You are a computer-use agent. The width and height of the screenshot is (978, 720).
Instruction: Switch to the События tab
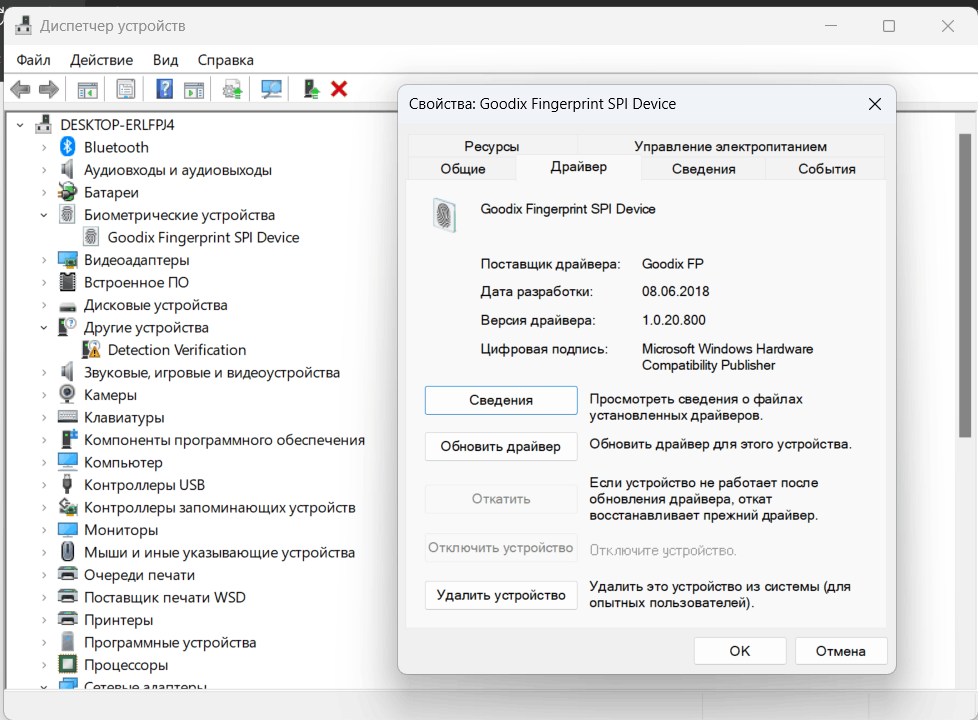[826, 168]
